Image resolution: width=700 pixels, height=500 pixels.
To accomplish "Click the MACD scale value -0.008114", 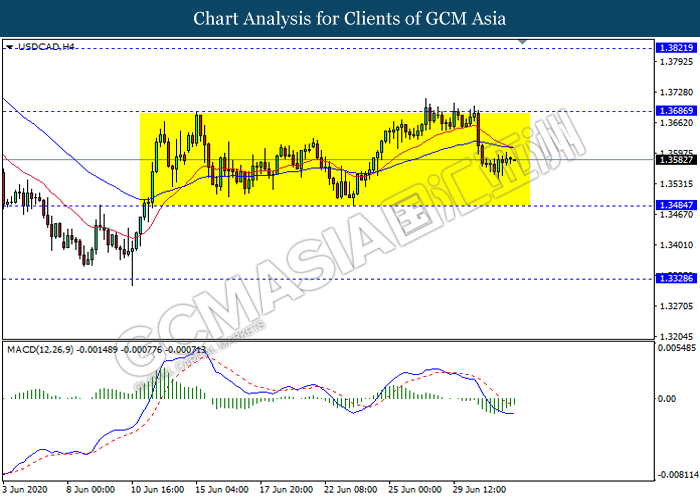I will pos(679,475).
